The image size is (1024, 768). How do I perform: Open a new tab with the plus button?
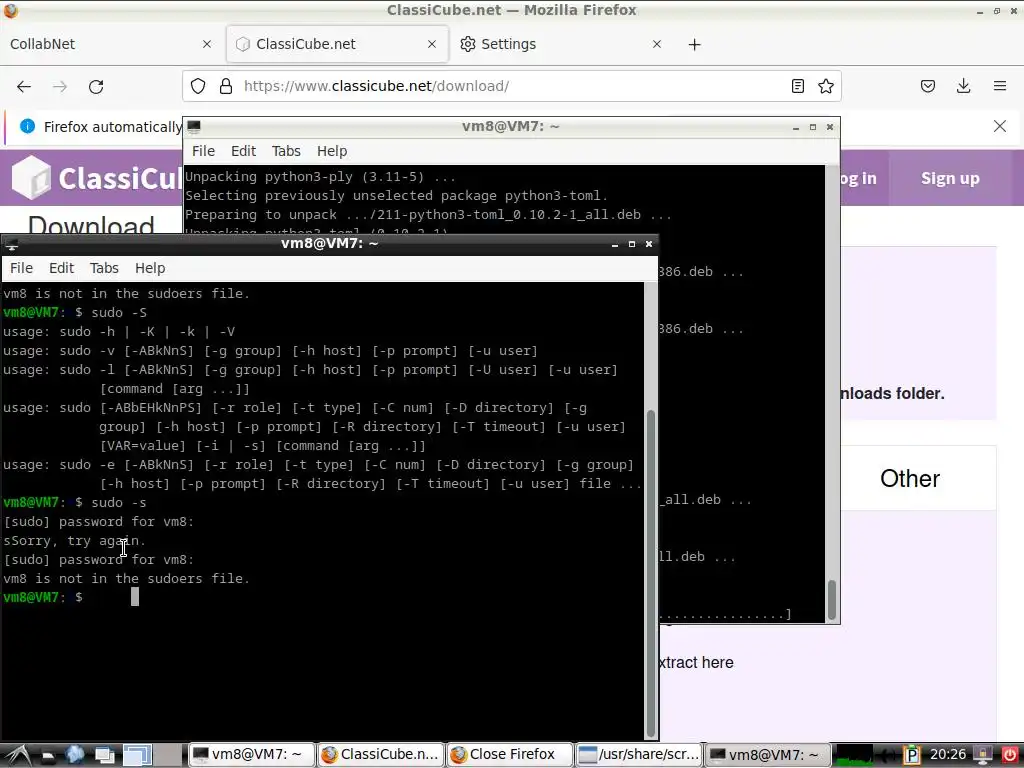[x=695, y=44]
